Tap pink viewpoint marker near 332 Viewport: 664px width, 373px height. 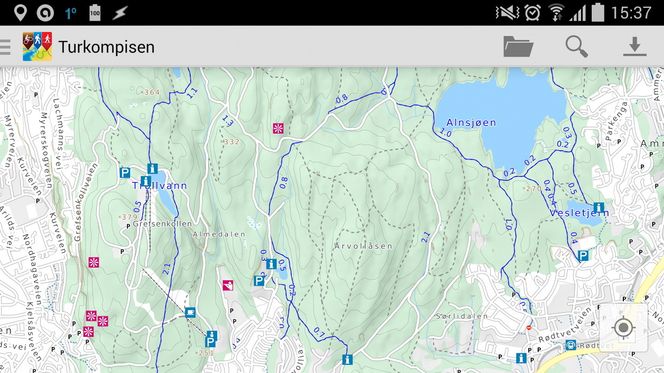[278, 128]
